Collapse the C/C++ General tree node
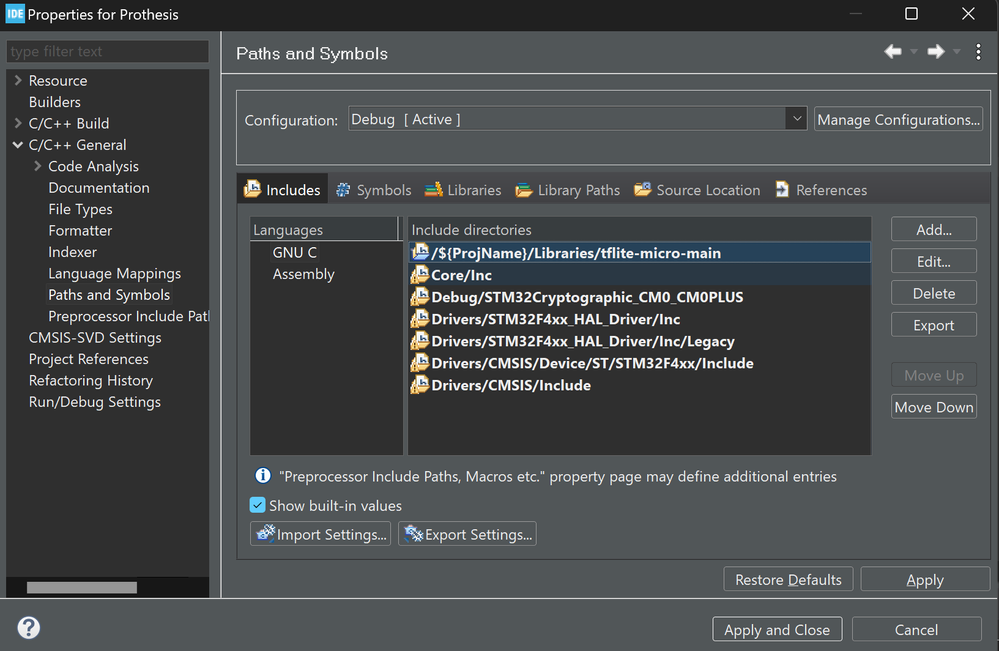This screenshot has width=999, height=651. [x=18, y=145]
